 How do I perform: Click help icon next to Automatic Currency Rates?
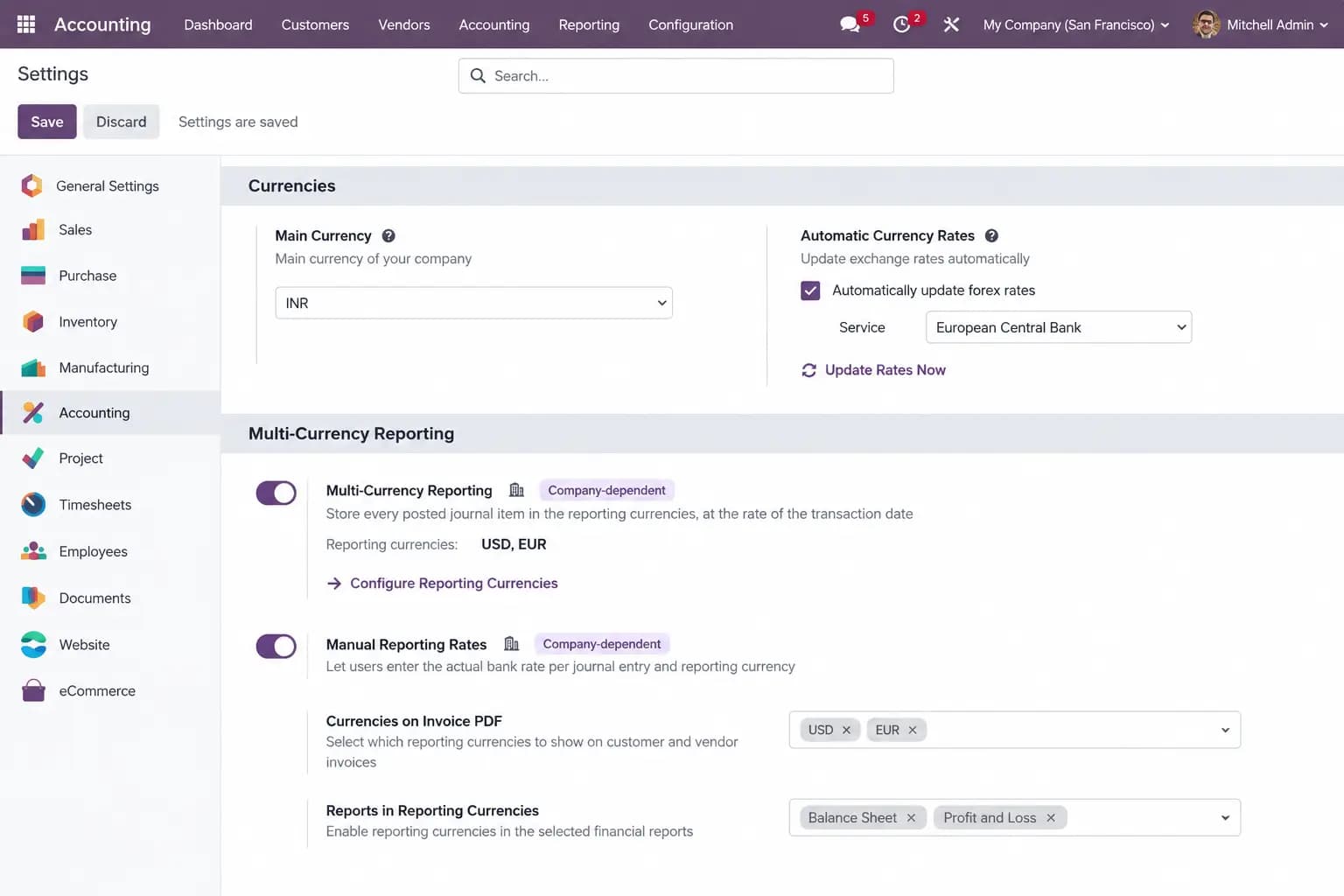pos(991,235)
